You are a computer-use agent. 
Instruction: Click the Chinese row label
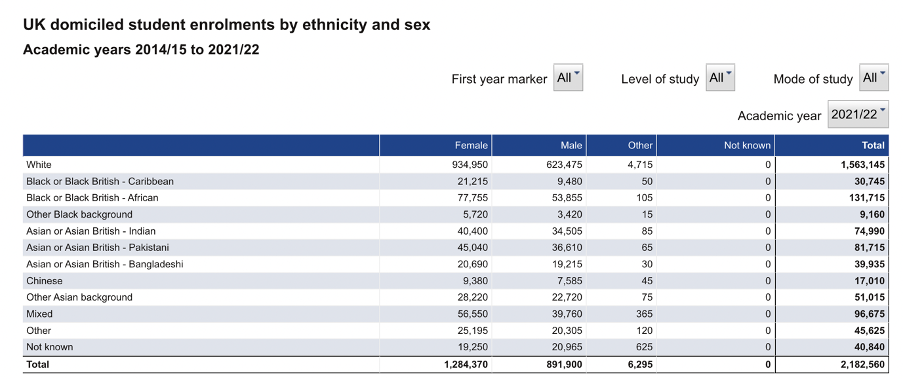tap(44, 281)
